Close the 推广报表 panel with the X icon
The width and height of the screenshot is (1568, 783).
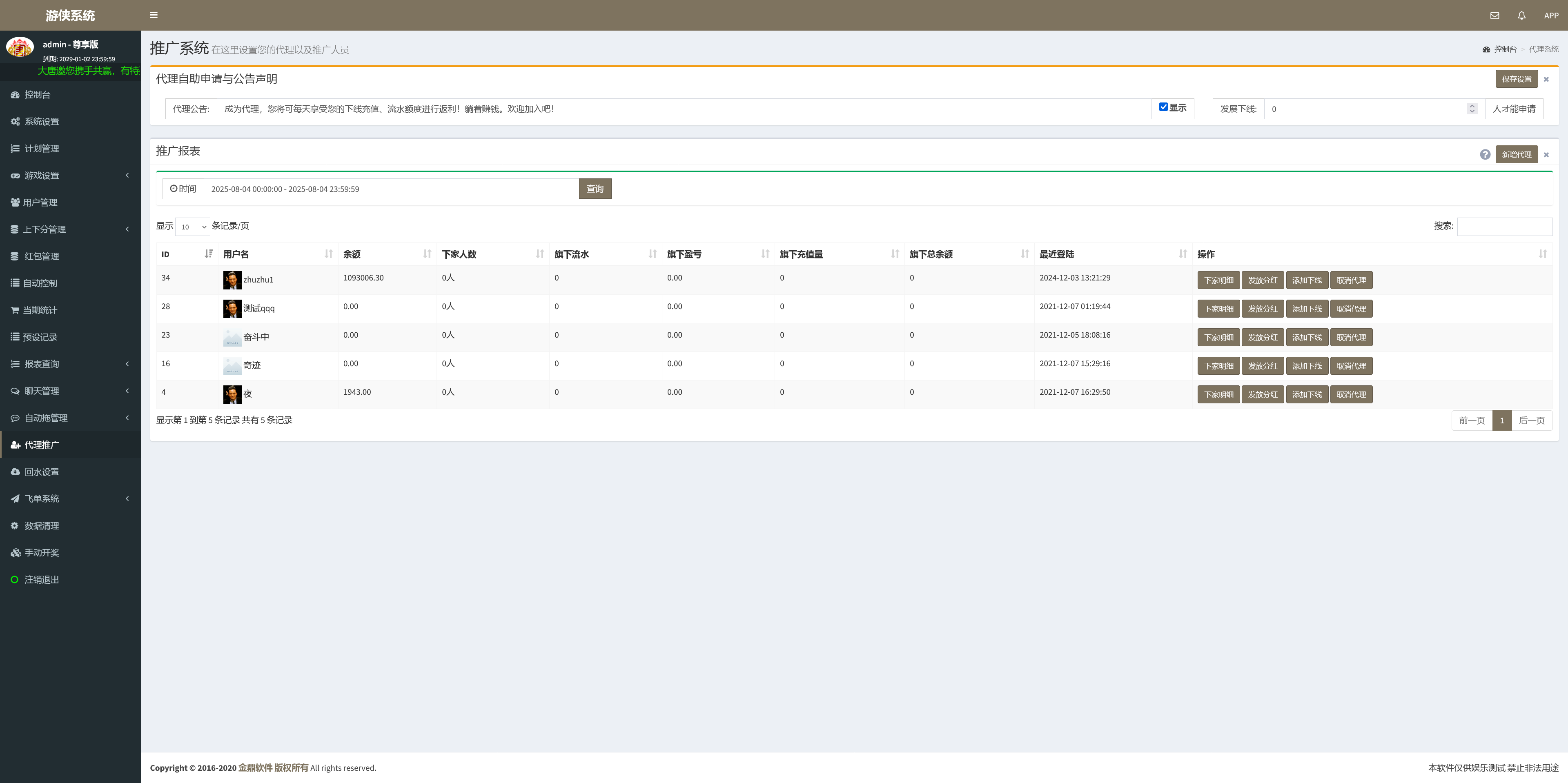[x=1546, y=155]
